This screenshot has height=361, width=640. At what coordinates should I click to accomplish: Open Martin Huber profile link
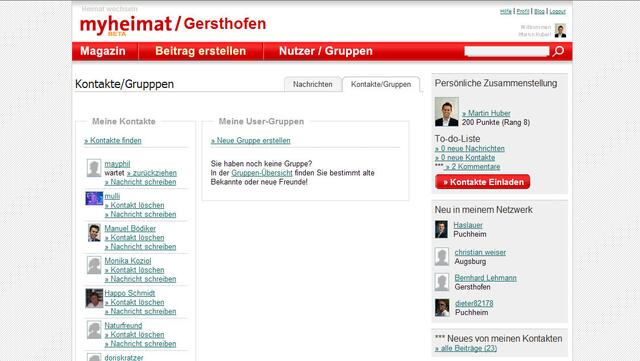[x=486, y=113]
